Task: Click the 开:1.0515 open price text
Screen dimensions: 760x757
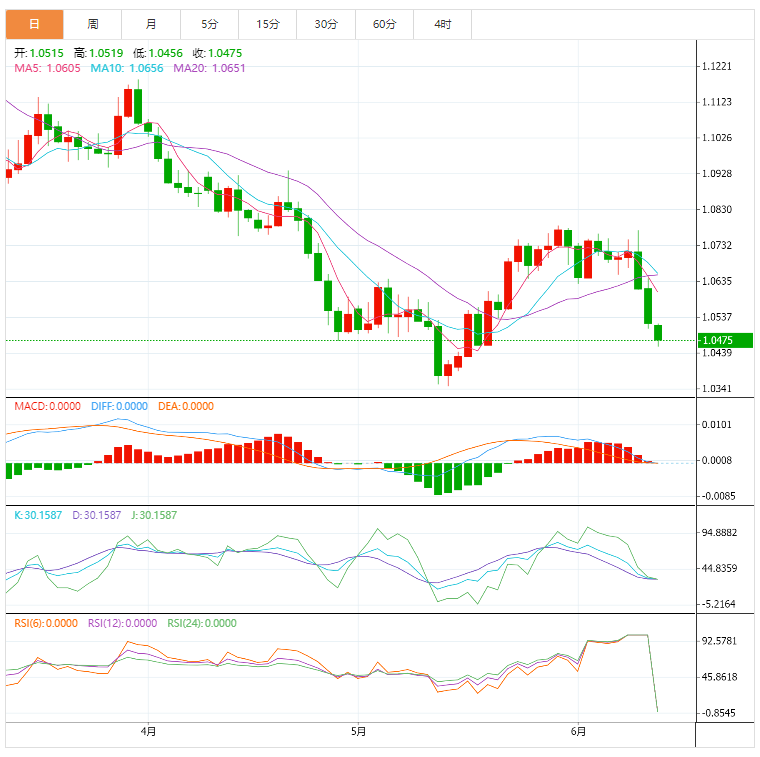Action: click(x=39, y=53)
